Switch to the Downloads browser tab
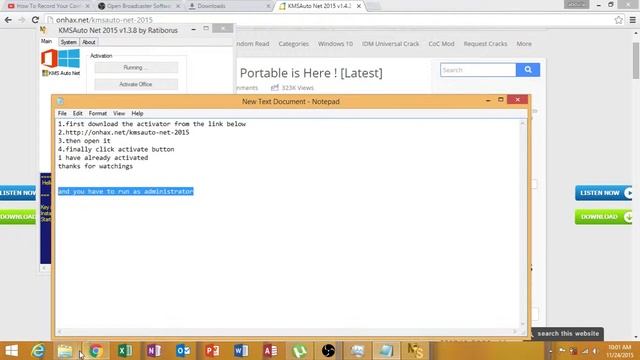This screenshot has width=640, height=360. pyautogui.click(x=229, y=6)
